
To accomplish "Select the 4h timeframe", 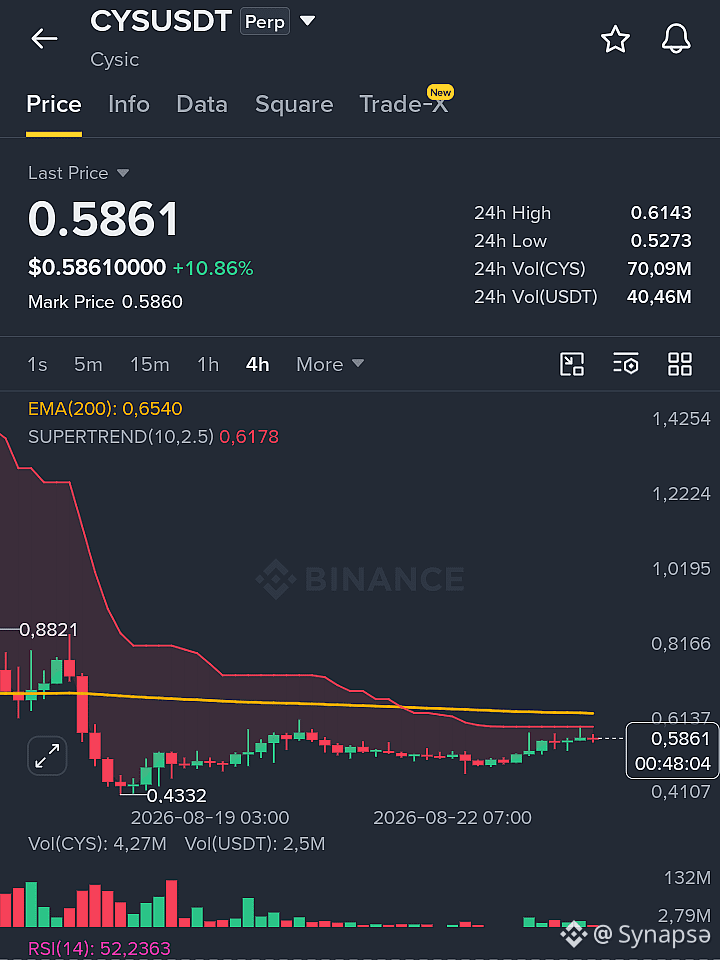I will coord(258,364).
